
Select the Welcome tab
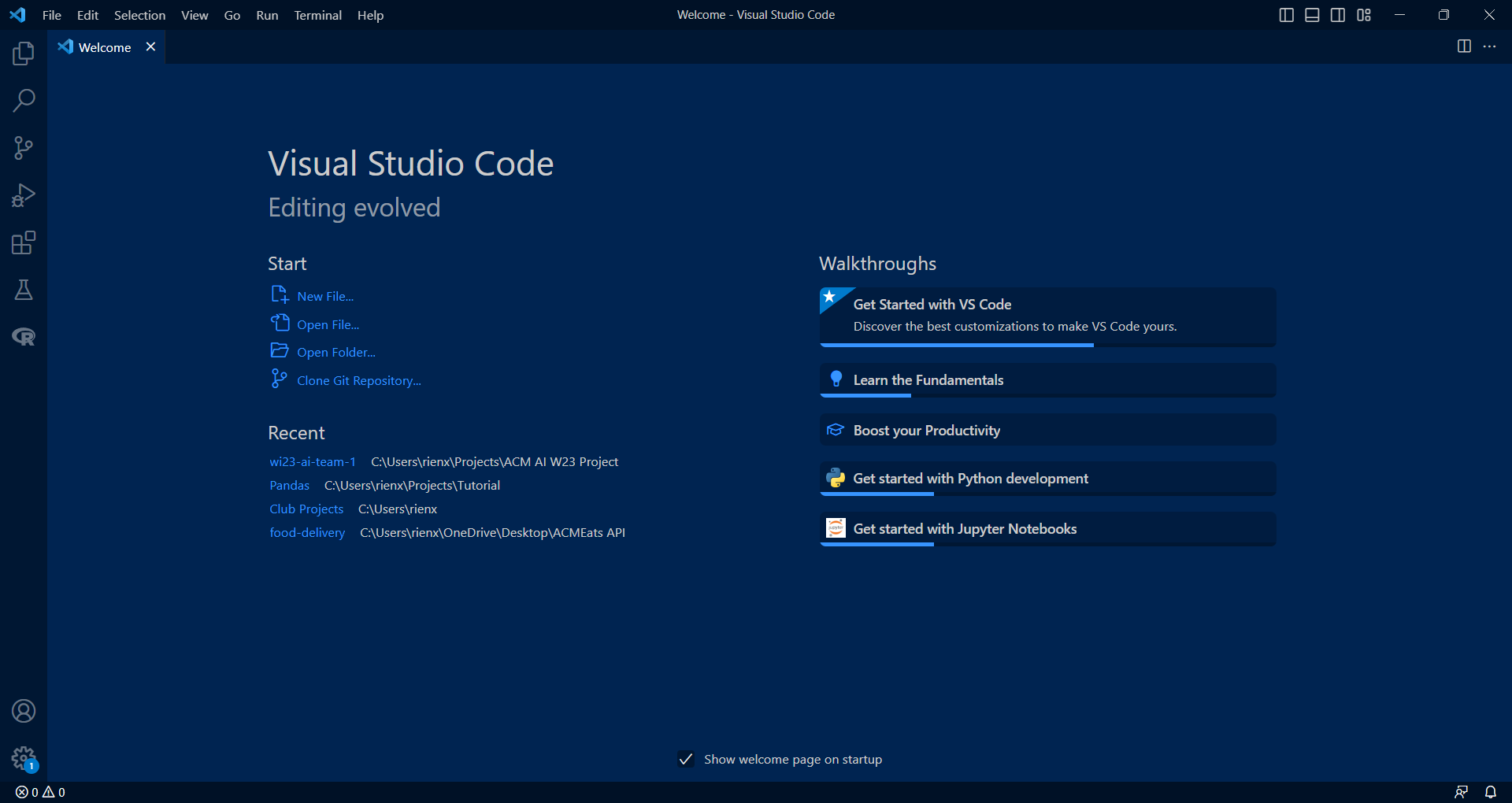click(x=106, y=47)
